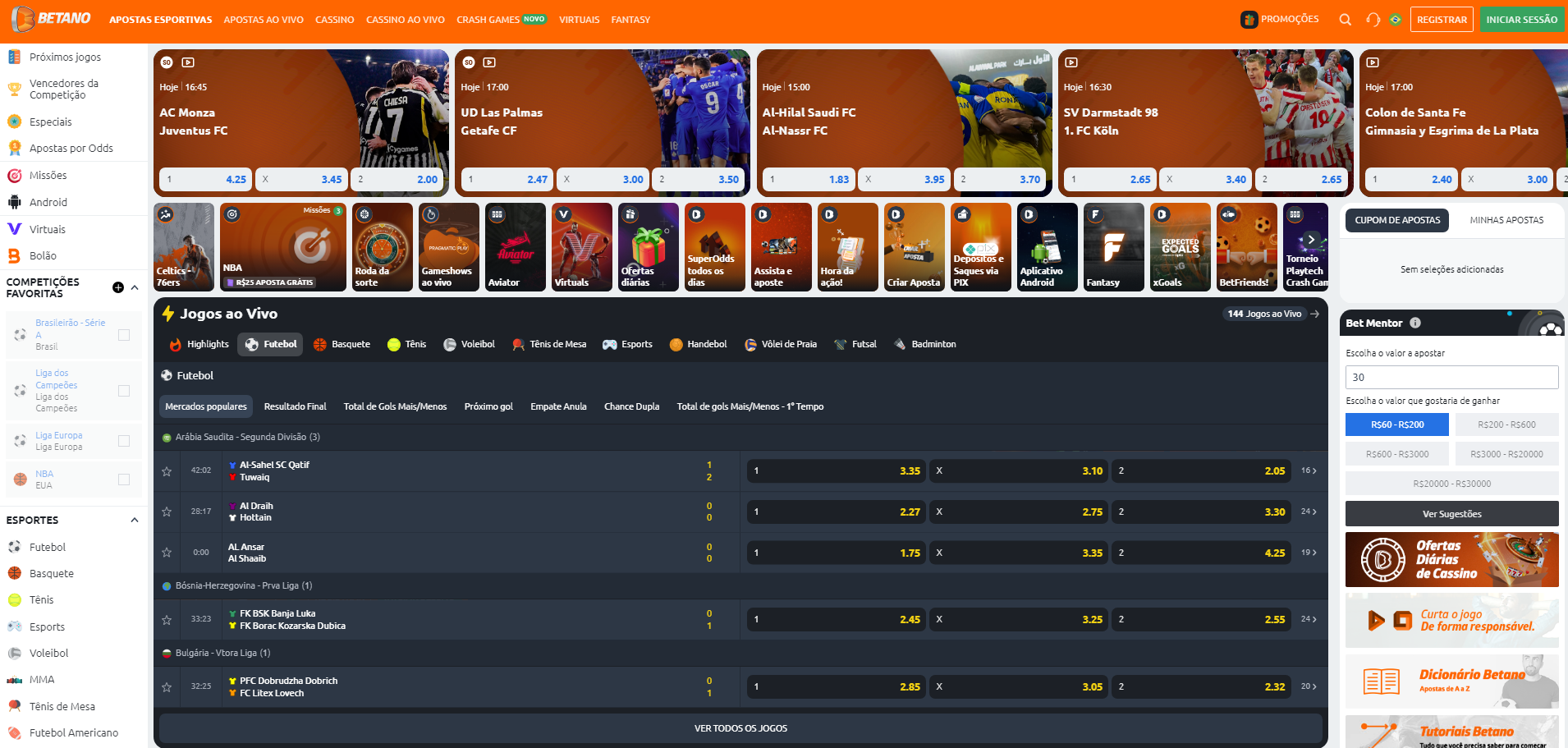Open Fantasy shortcut tile
The image size is (1568, 748).
1113,247
